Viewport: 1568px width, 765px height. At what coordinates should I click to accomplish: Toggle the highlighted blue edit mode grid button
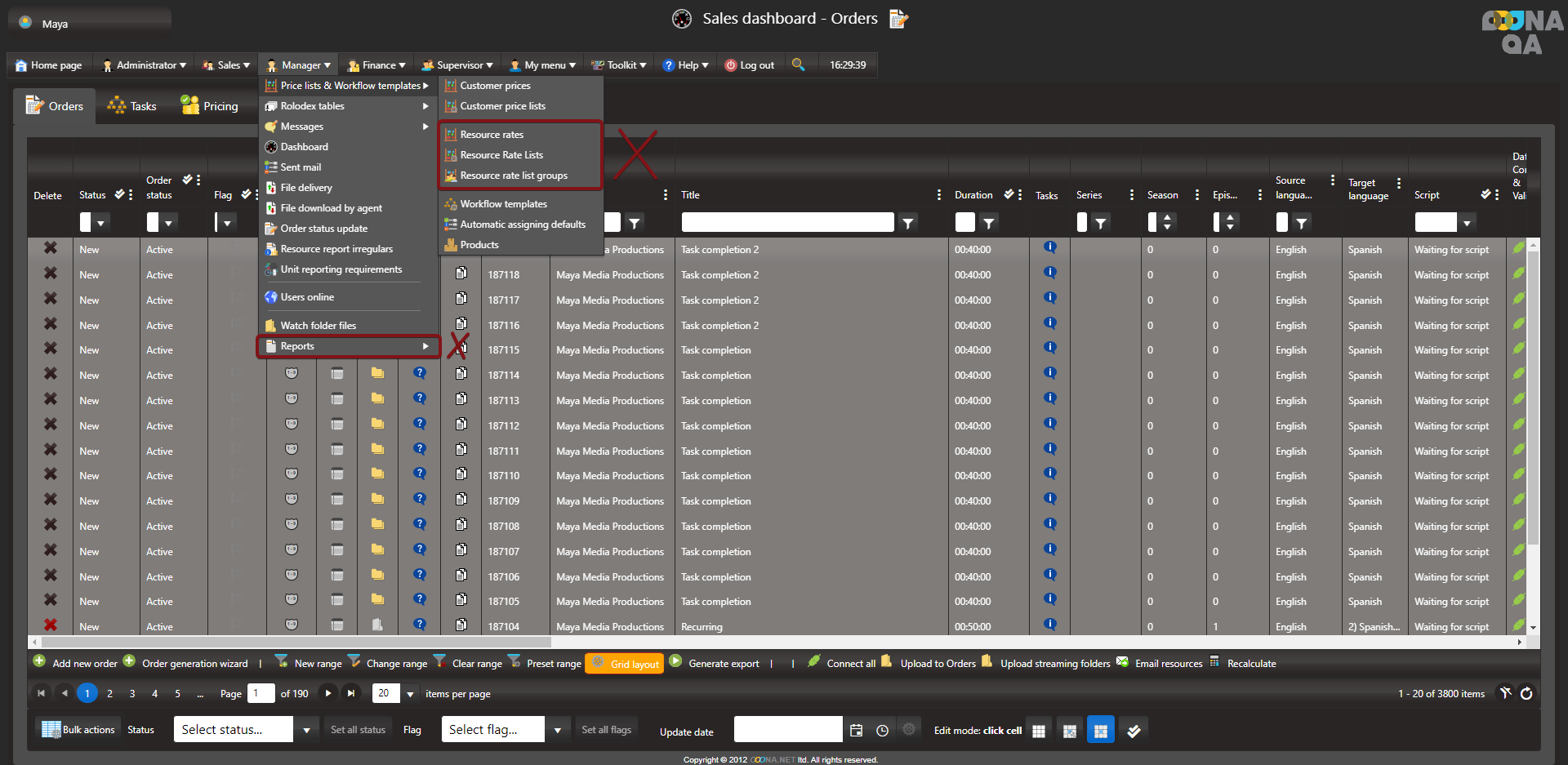(x=1100, y=730)
